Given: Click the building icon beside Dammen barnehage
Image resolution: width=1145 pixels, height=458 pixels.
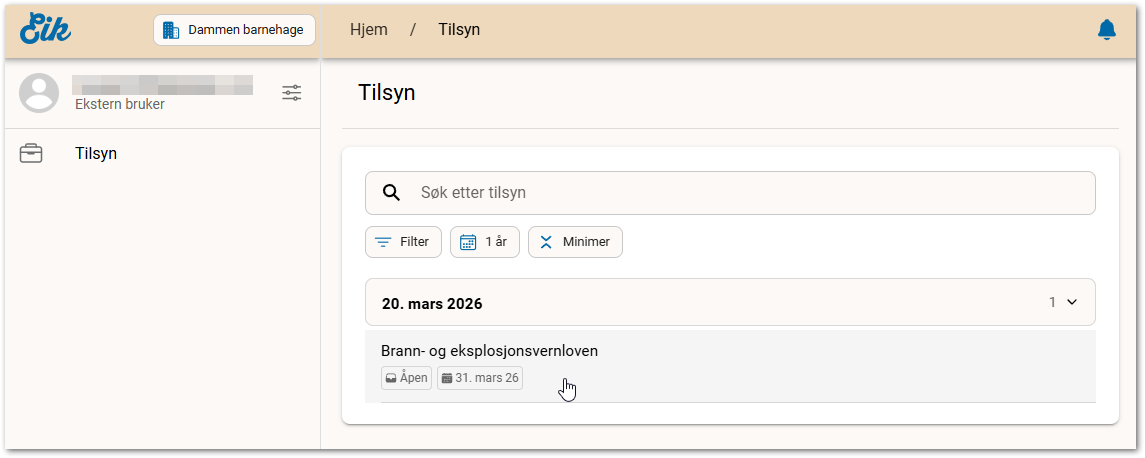Looking at the screenshot, I should [x=171, y=30].
